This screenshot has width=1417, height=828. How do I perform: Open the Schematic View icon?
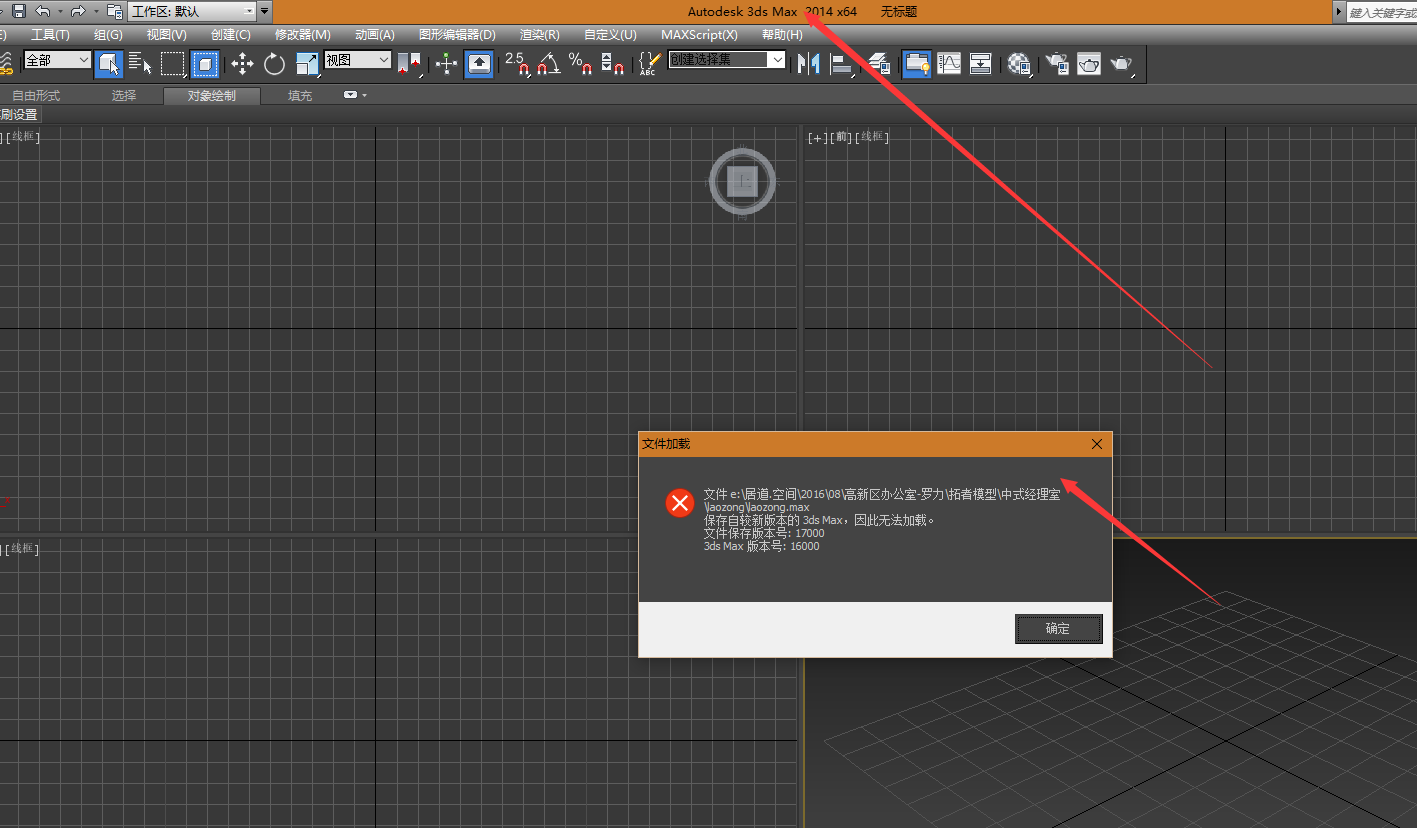981,64
